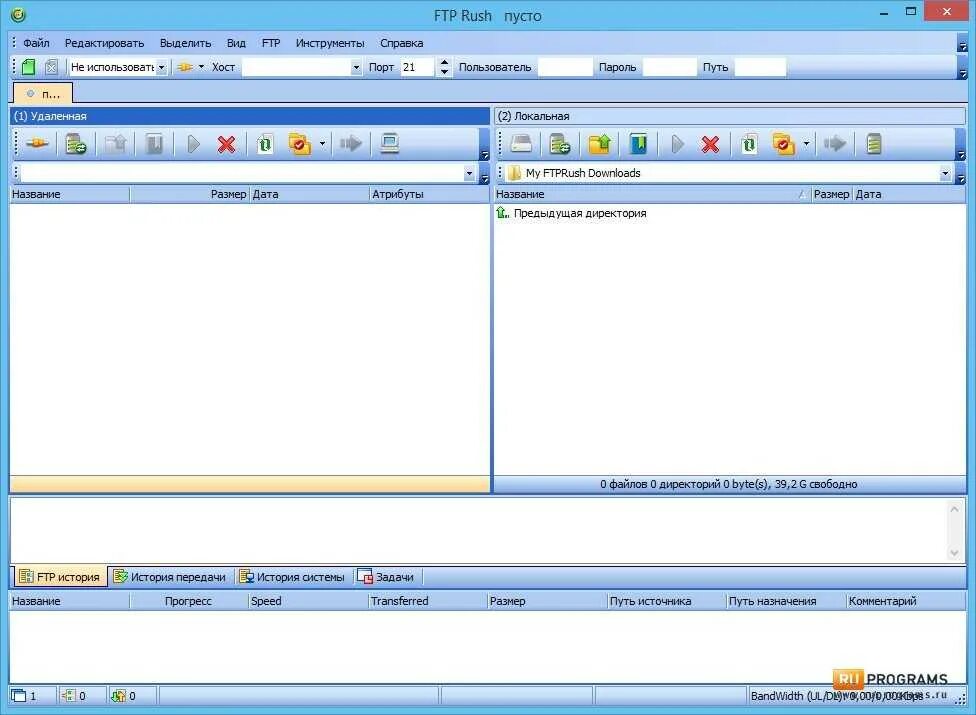
Task: Expand the arrow next to the quick connect plug
Action: (x=201, y=67)
